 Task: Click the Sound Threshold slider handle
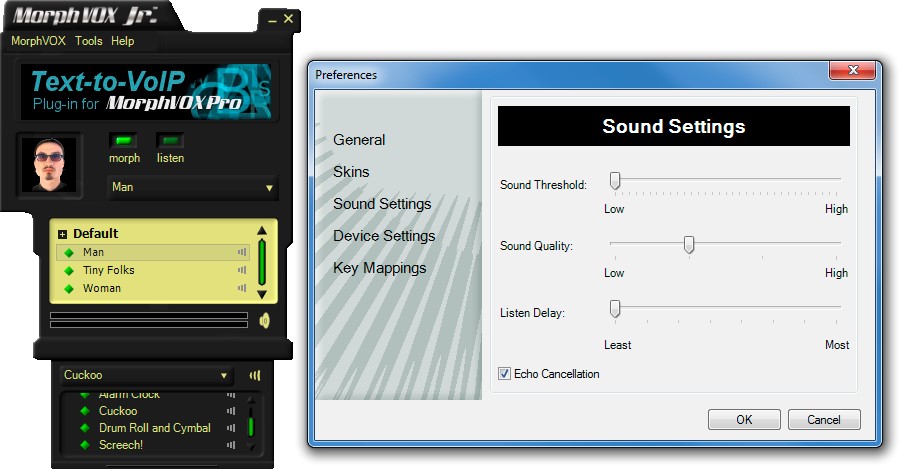click(615, 181)
